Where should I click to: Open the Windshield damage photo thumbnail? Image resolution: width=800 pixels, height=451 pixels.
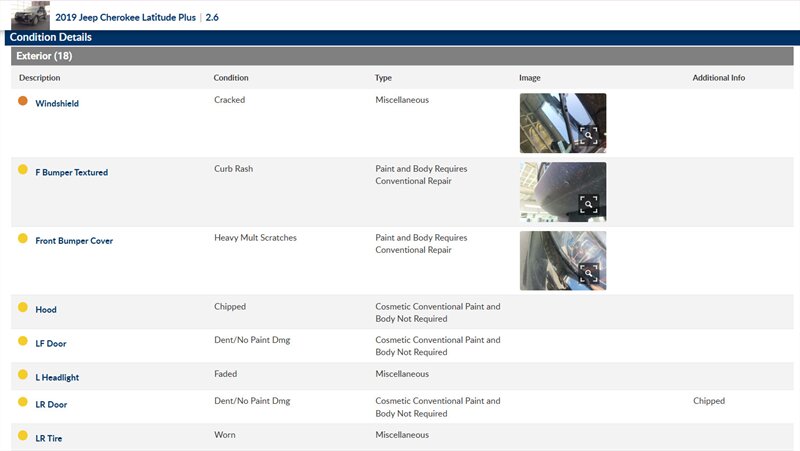563,123
